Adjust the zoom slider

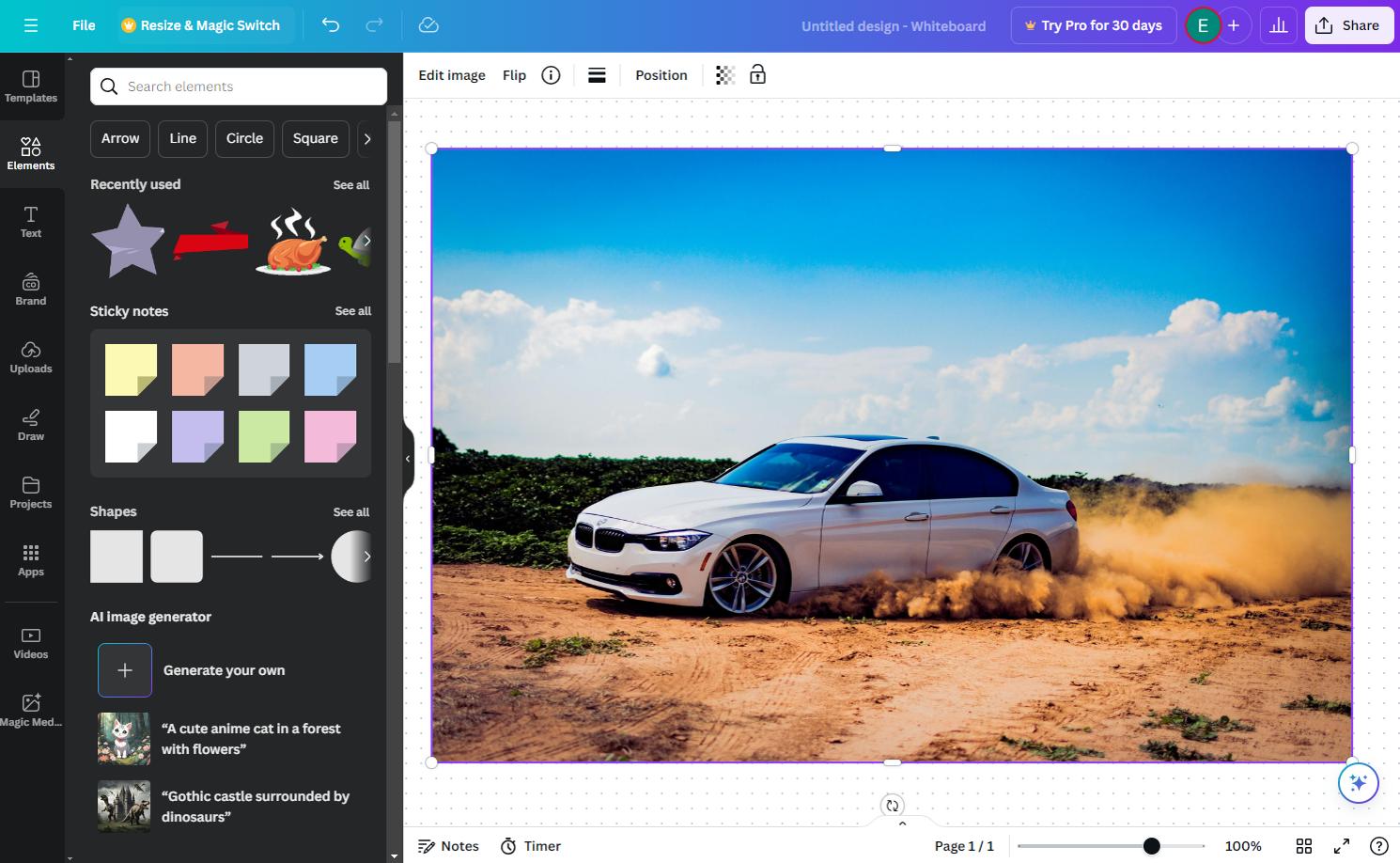click(x=1150, y=845)
